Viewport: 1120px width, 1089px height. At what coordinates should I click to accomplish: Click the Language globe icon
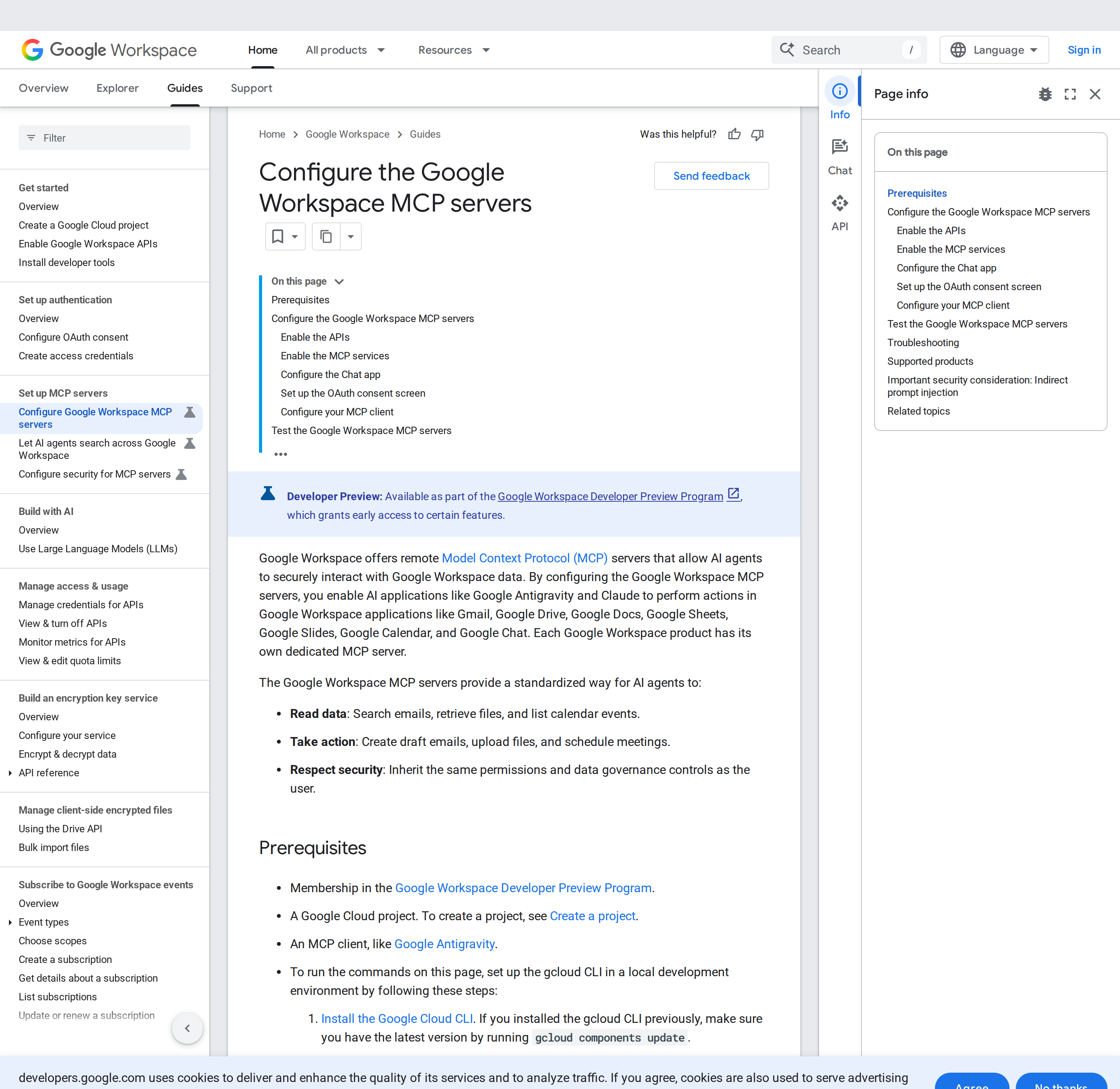(958, 50)
